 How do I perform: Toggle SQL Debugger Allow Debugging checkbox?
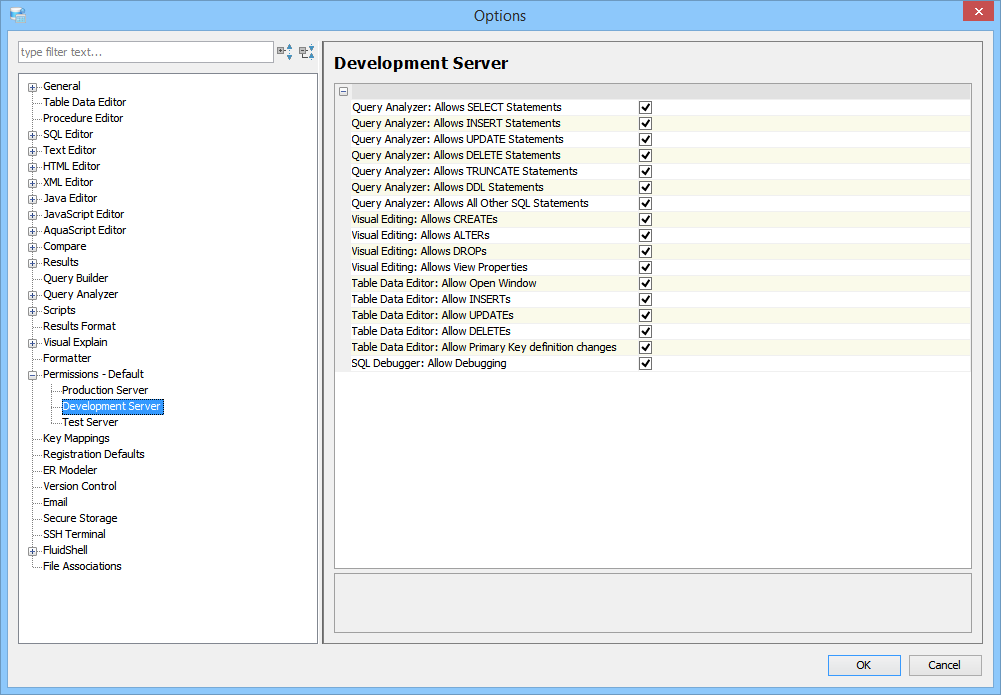[645, 363]
